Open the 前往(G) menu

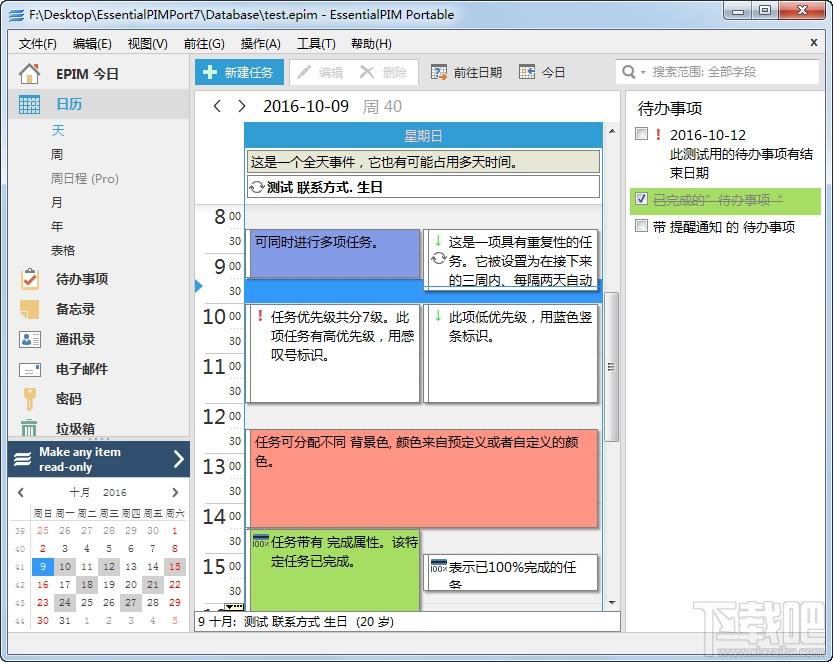(x=204, y=44)
